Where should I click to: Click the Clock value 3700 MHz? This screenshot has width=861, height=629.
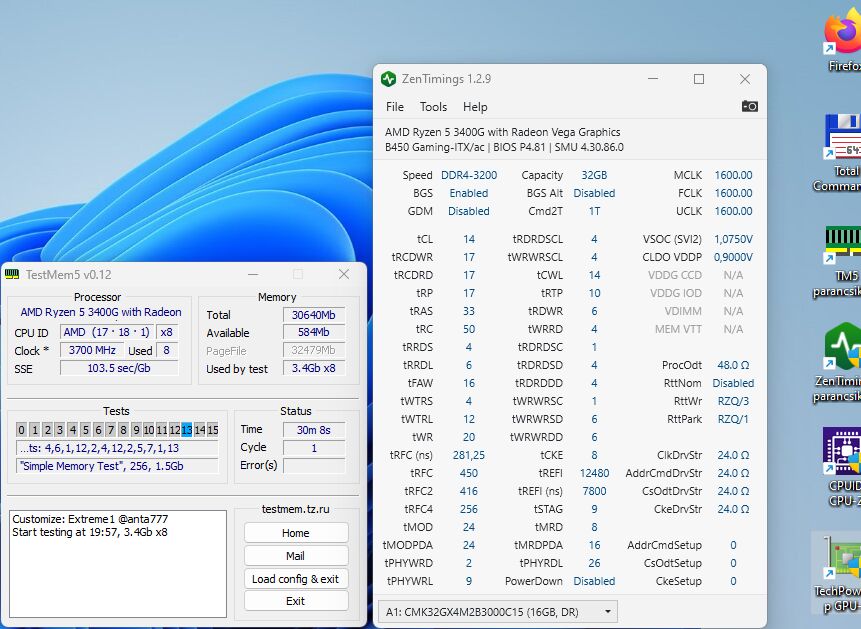tap(92, 350)
